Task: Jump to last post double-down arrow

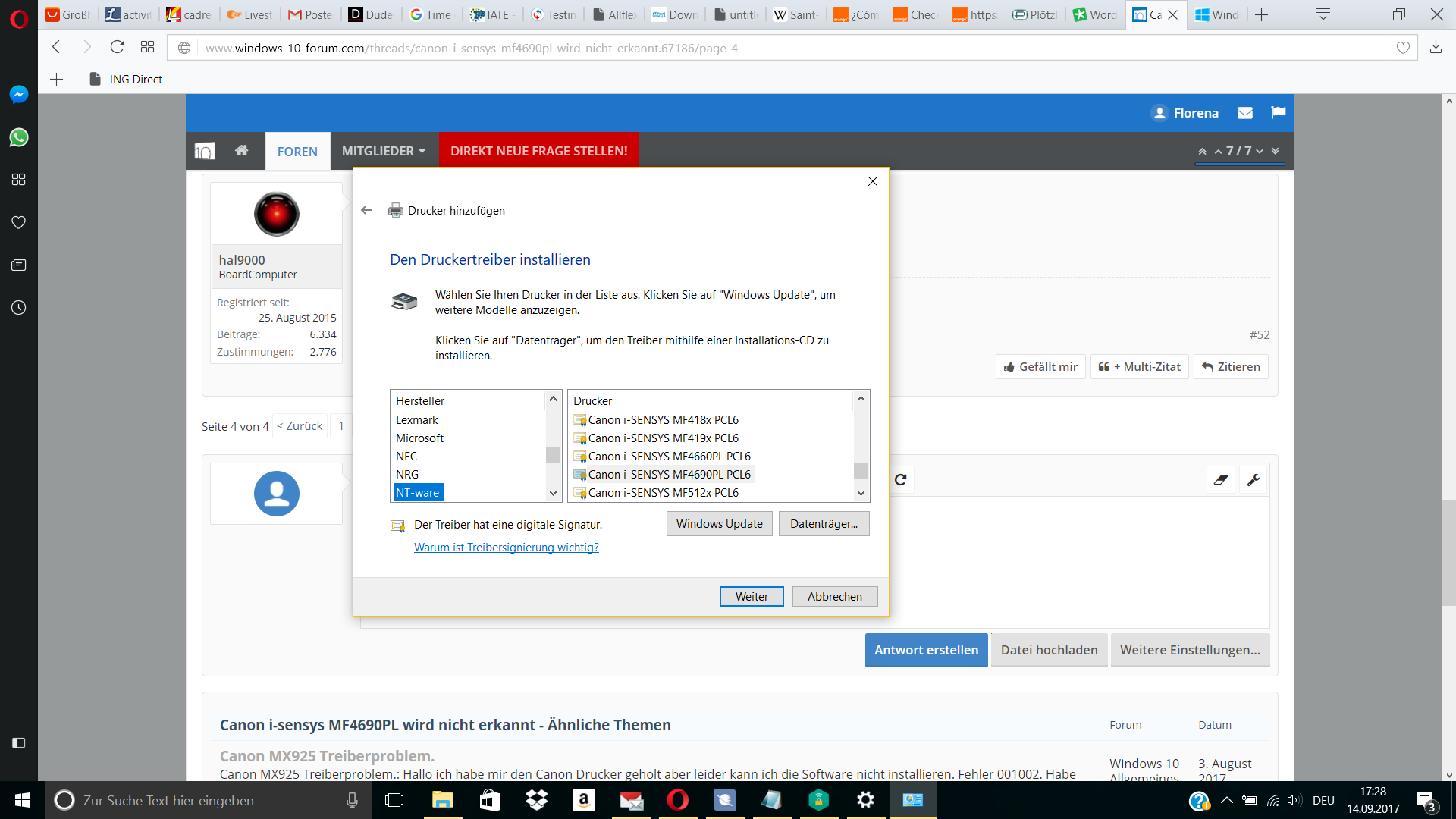Action: pyautogui.click(x=1276, y=151)
